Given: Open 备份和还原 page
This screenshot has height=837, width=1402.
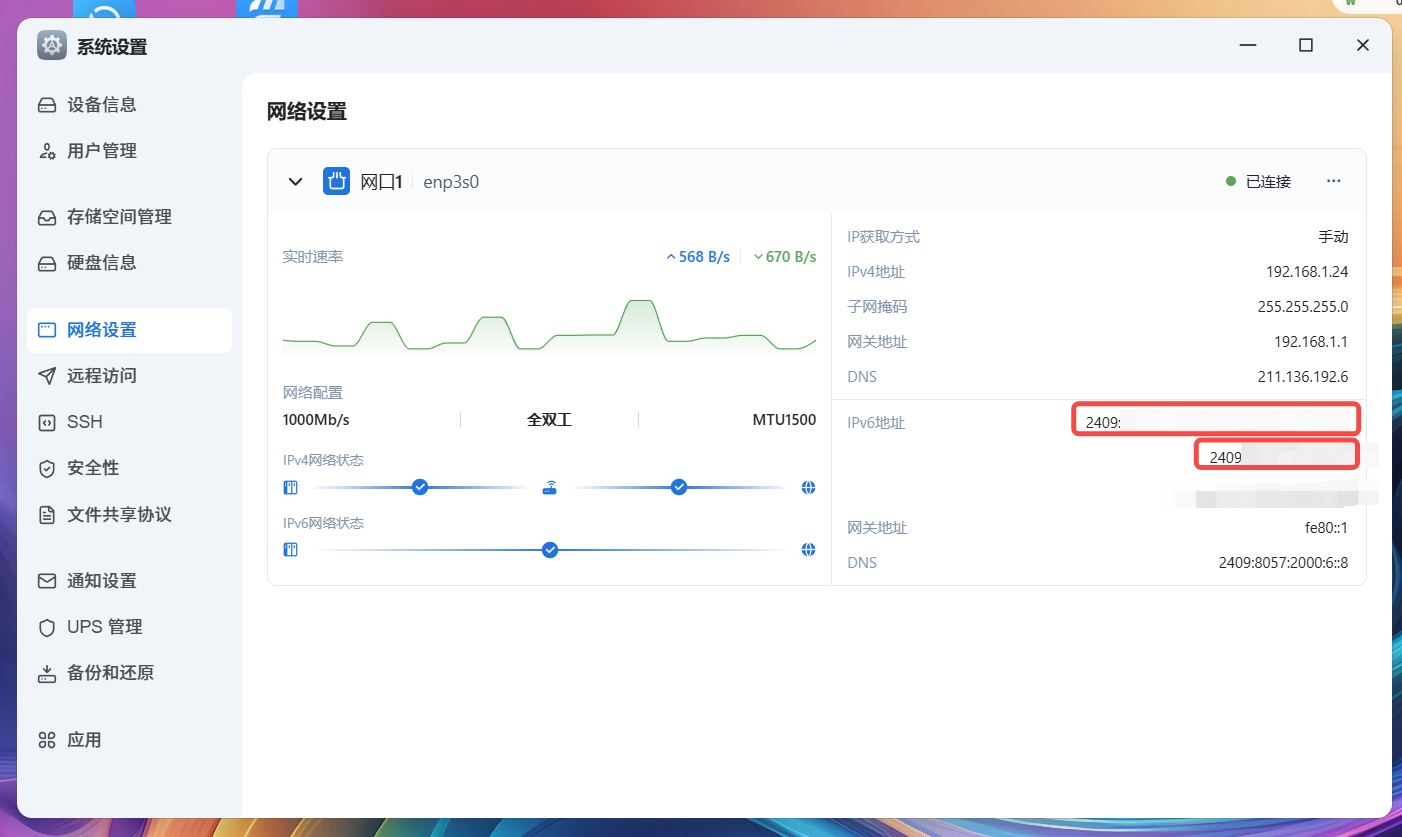Looking at the screenshot, I should 110,673.
